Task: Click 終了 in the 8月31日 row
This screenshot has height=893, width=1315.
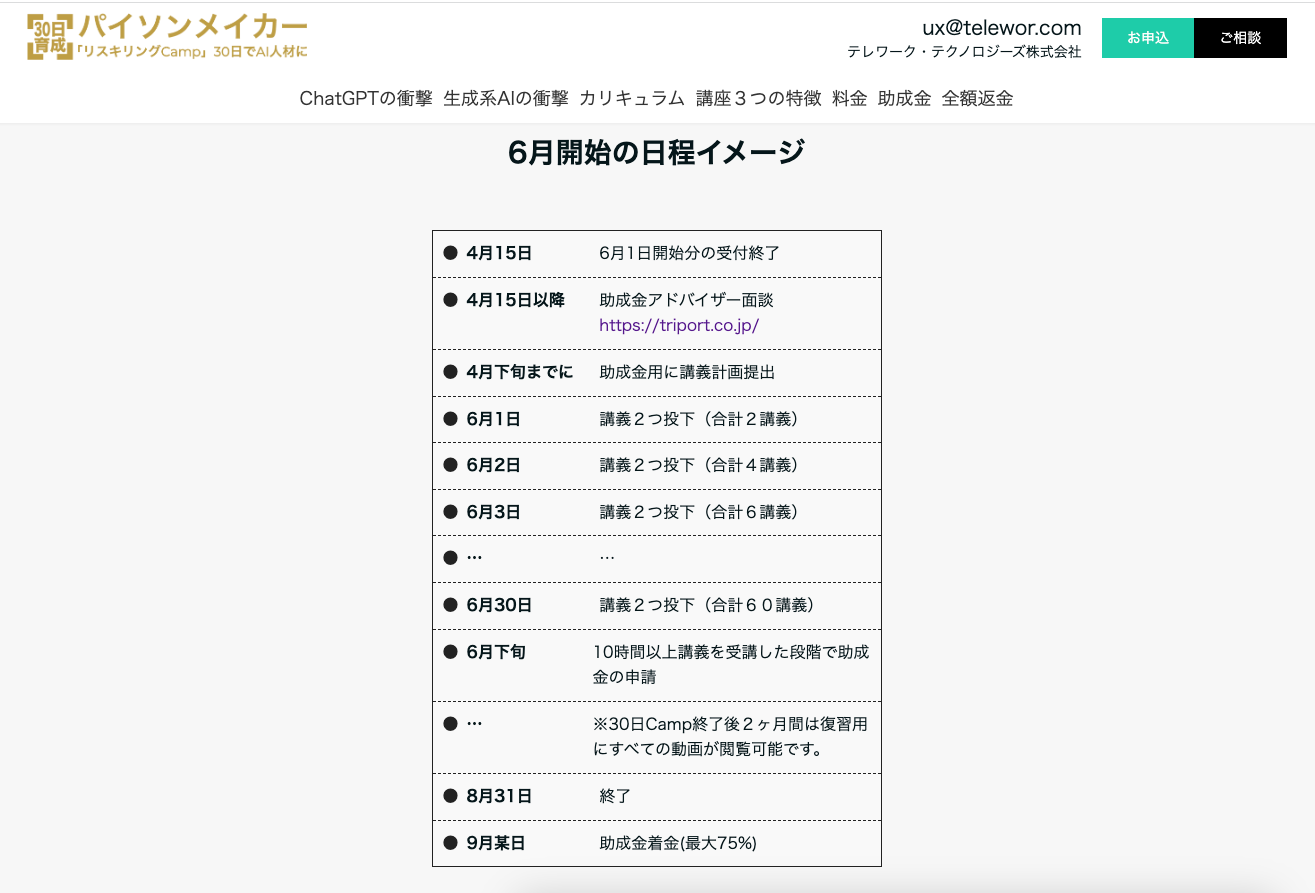Action: click(x=615, y=796)
